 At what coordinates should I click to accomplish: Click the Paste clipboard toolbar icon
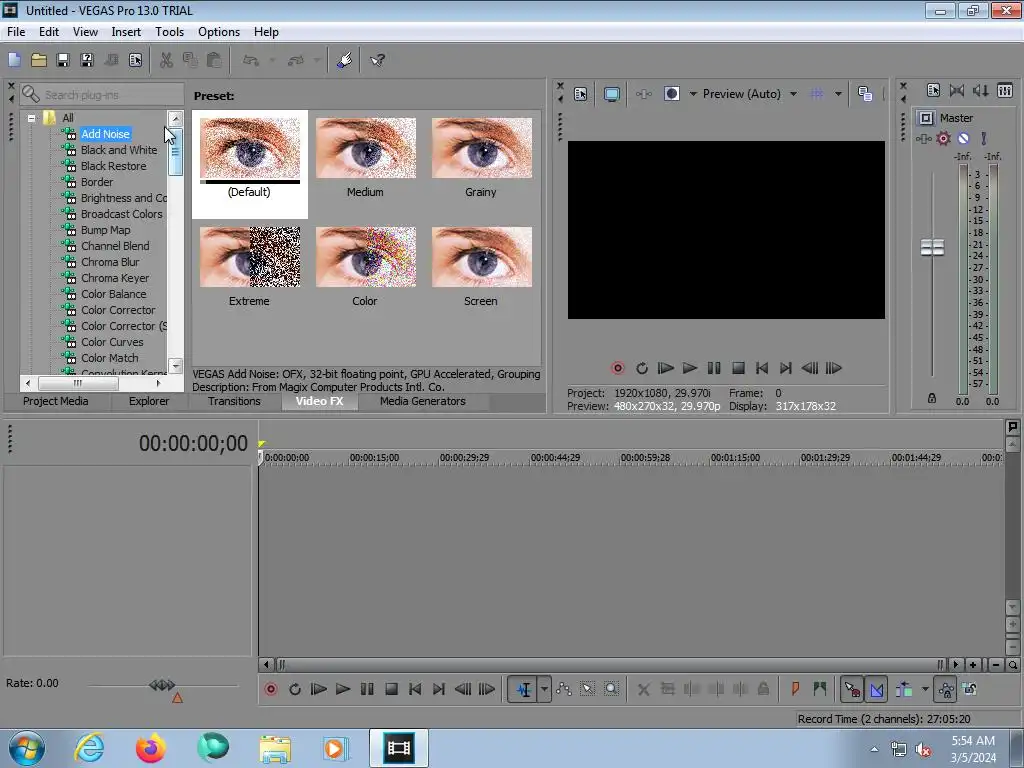(x=214, y=60)
